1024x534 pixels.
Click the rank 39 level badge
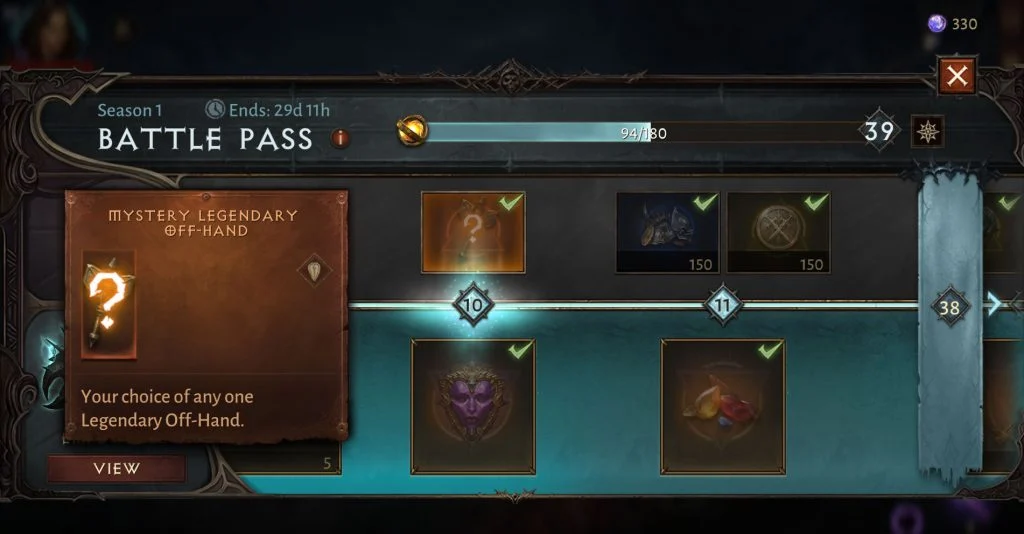point(879,131)
